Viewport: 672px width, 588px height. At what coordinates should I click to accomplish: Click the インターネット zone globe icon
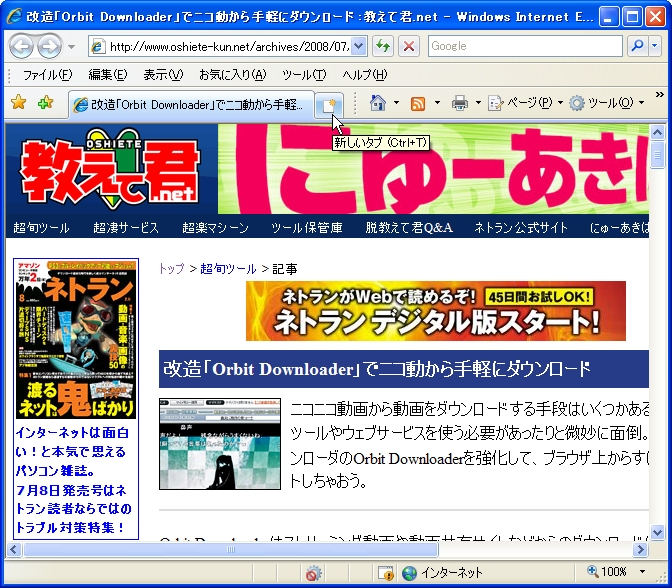(x=410, y=573)
